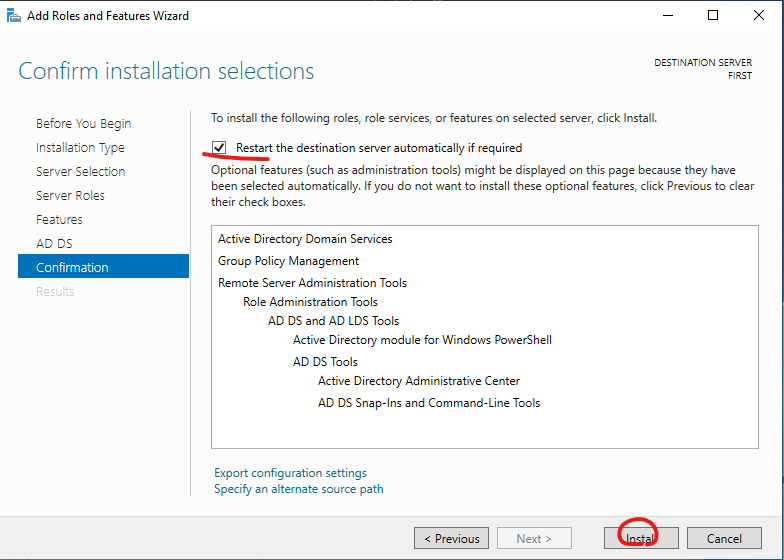The image size is (784, 560).
Task: Open Specify an alternate source path link
Action: coord(298,488)
